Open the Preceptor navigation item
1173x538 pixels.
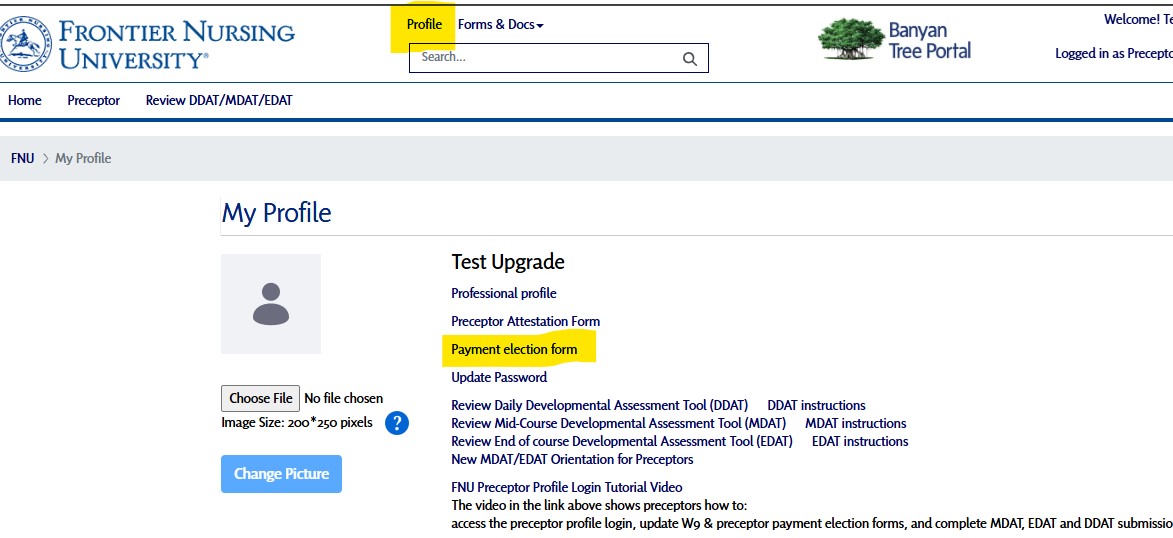93,100
